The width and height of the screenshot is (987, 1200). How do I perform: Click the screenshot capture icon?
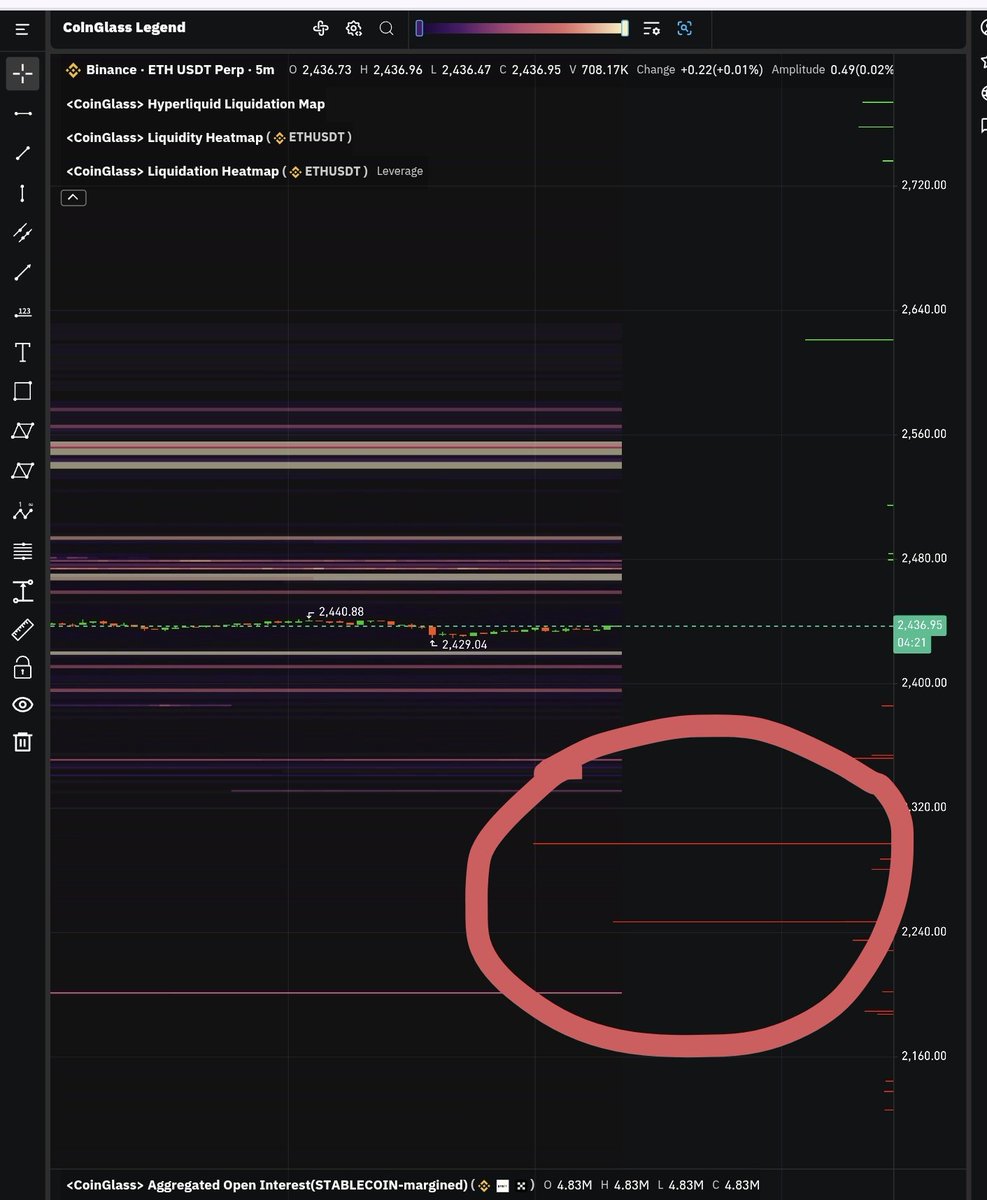(685, 28)
